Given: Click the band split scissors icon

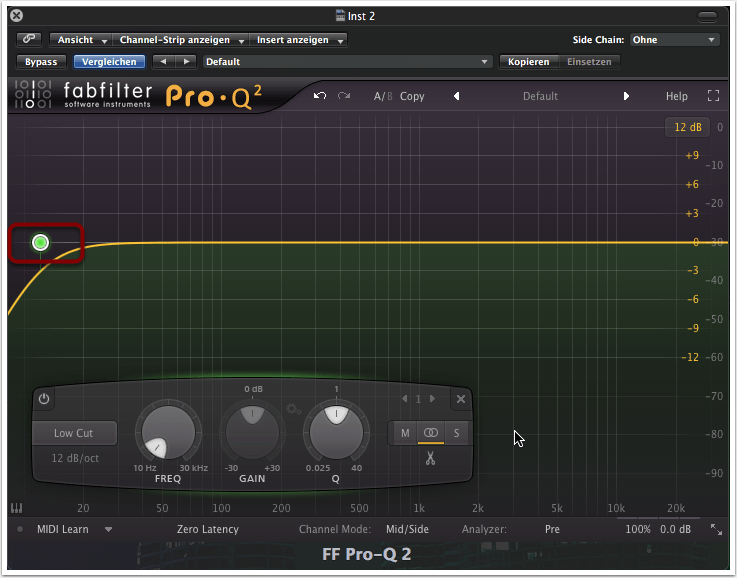Looking at the screenshot, I should pyautogui.click(x=431, y=459).
